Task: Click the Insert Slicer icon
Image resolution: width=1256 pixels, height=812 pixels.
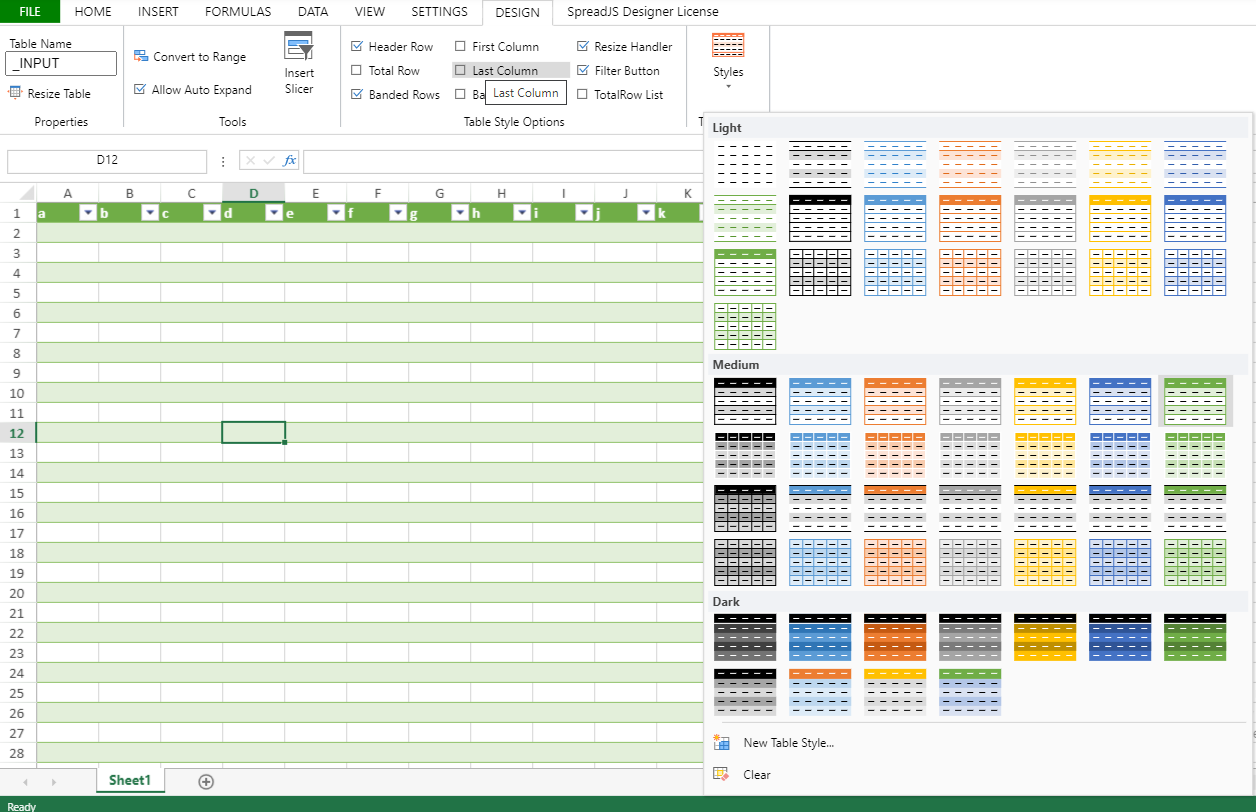Action: coord(298,47)
